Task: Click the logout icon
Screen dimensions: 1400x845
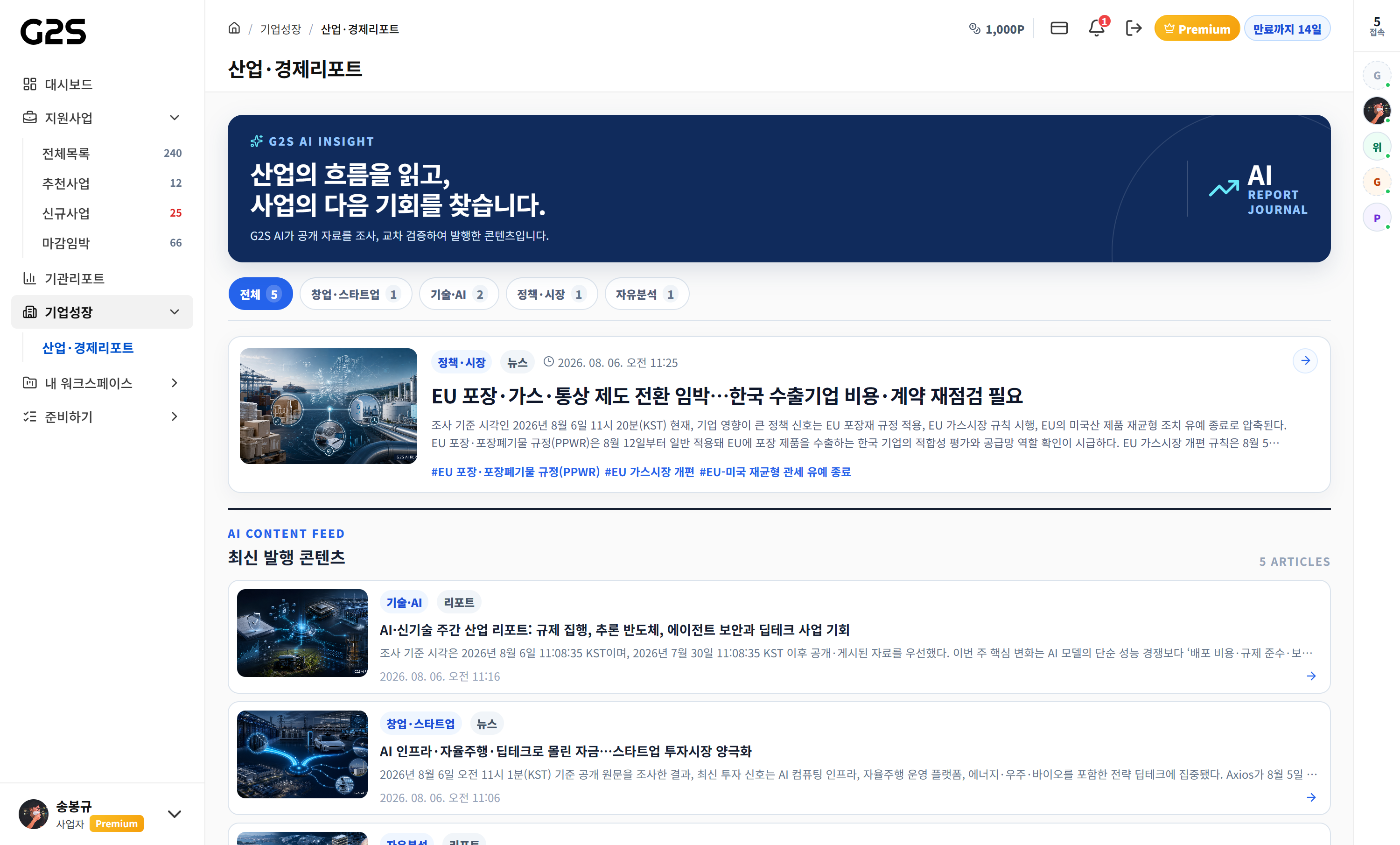Action: (x=1134, y=28)
